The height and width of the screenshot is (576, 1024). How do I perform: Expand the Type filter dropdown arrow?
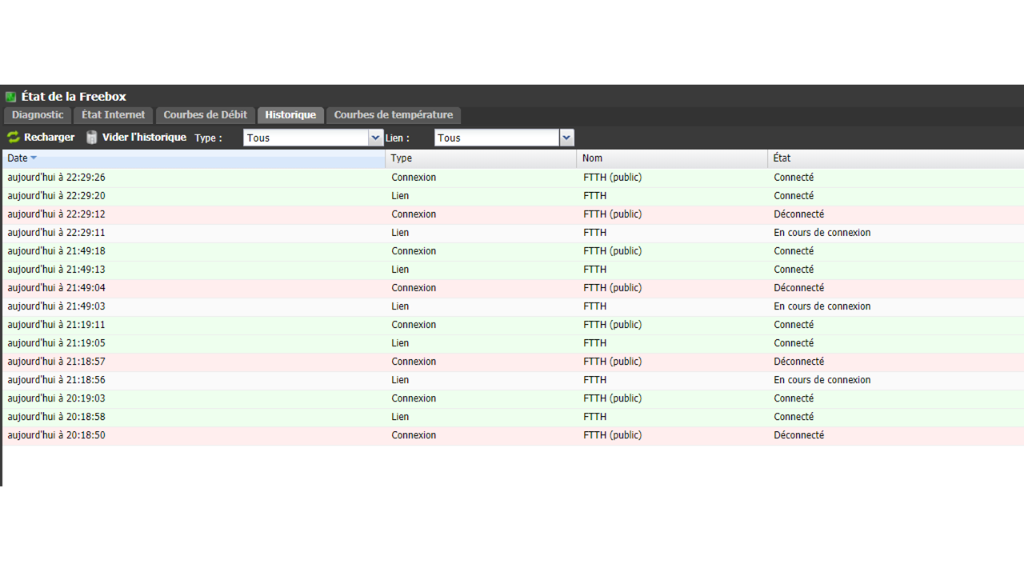click(x=375, y=138)
